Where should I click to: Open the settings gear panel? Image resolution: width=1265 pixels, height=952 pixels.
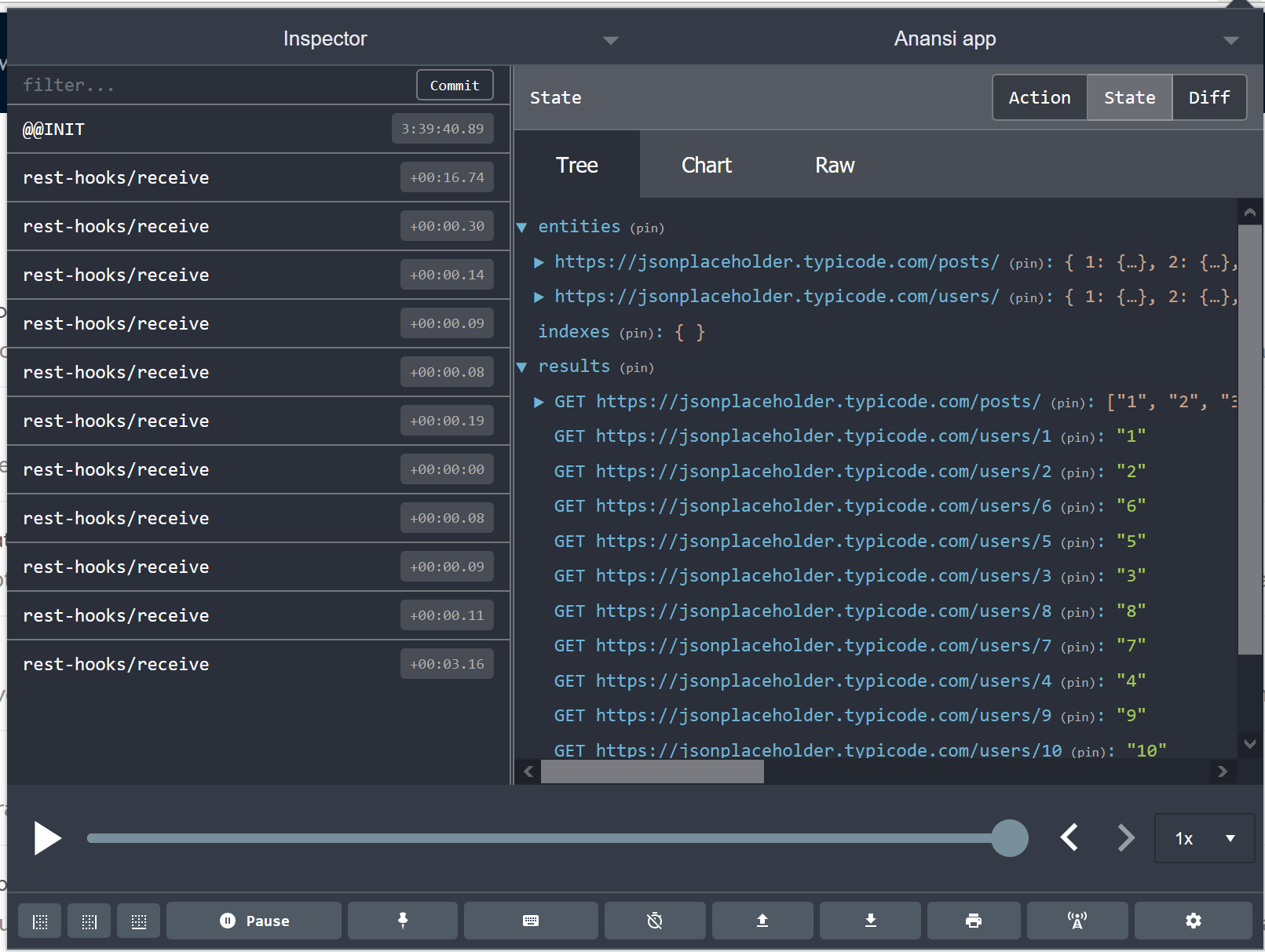point(1193,921)
